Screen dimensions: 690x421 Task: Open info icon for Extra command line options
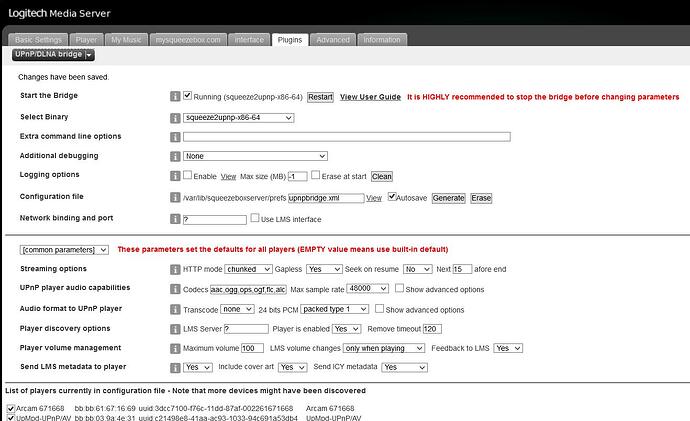(175, 137)
